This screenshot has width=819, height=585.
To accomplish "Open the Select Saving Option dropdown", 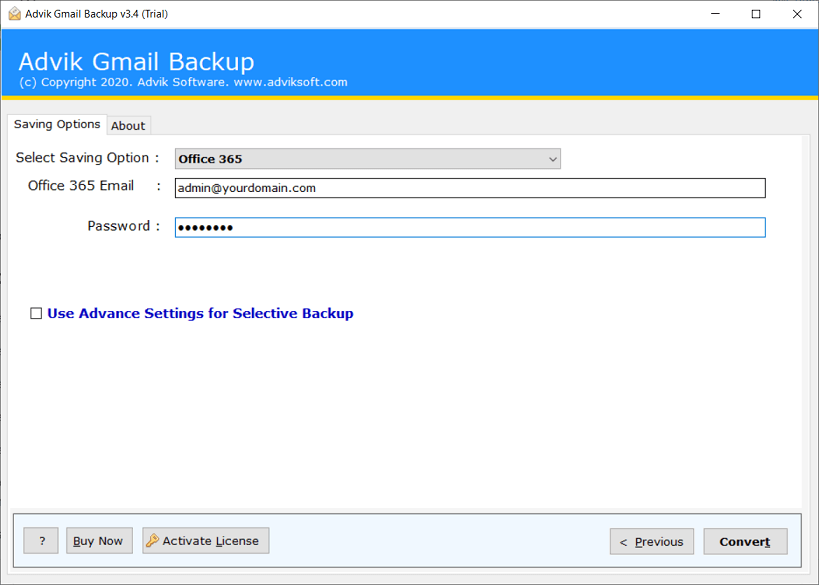I will [368, 159].
